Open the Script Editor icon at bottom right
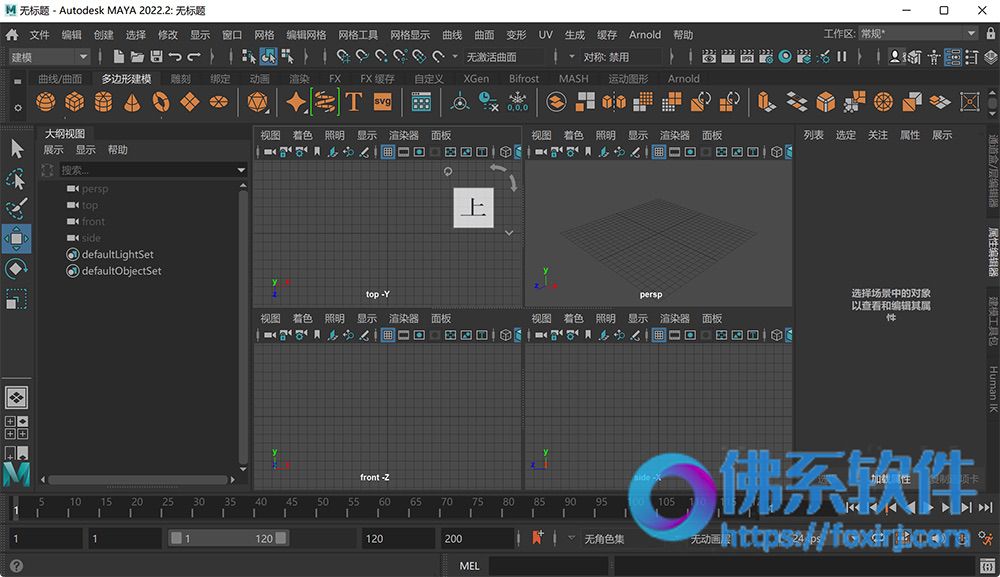 click(988, 566)
